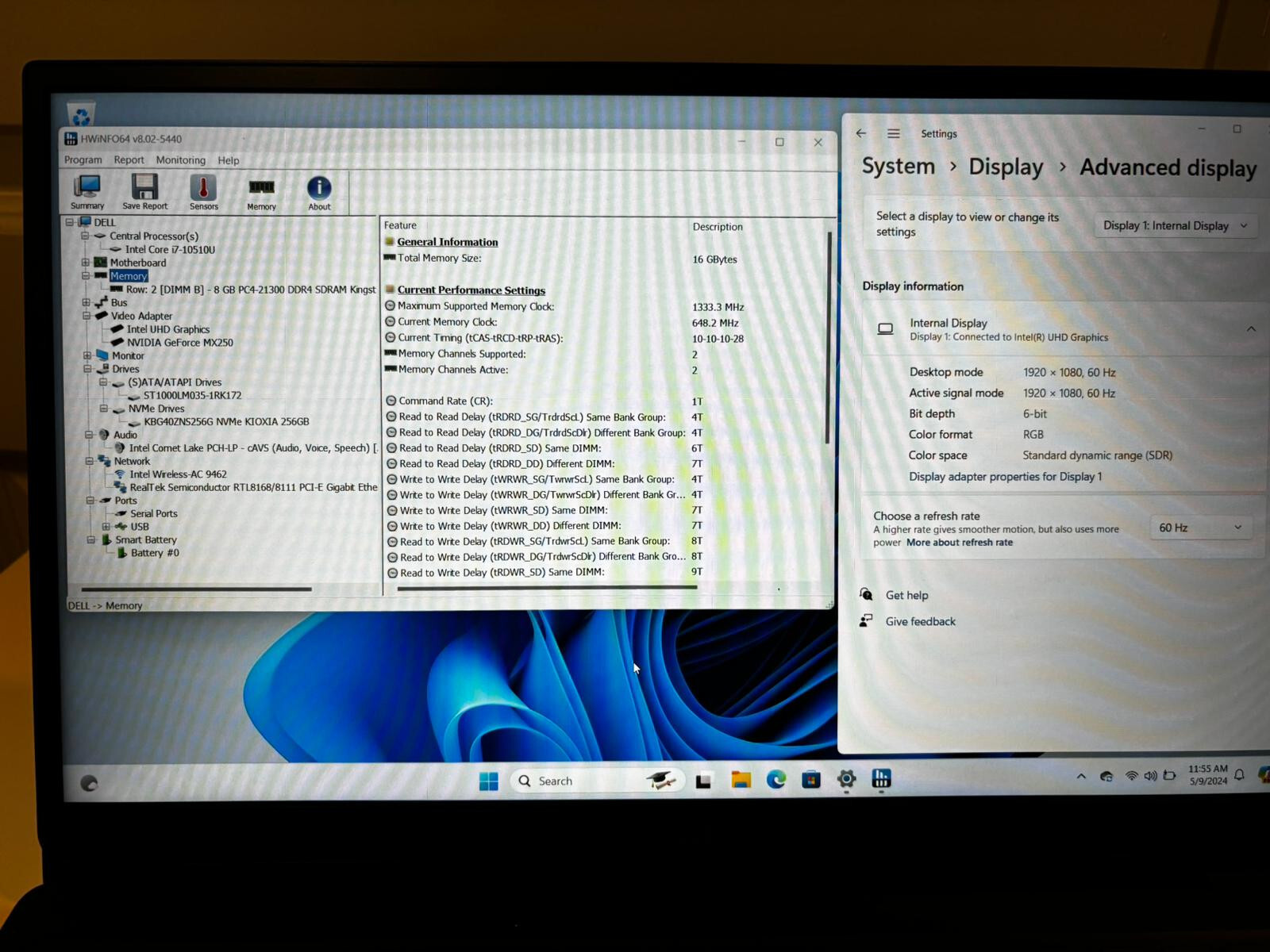The height and width of the screenshot is (952, 1270).
Task: Select Intel Wireless-AC 9462 network entry
Action: [x=178, y=474]
